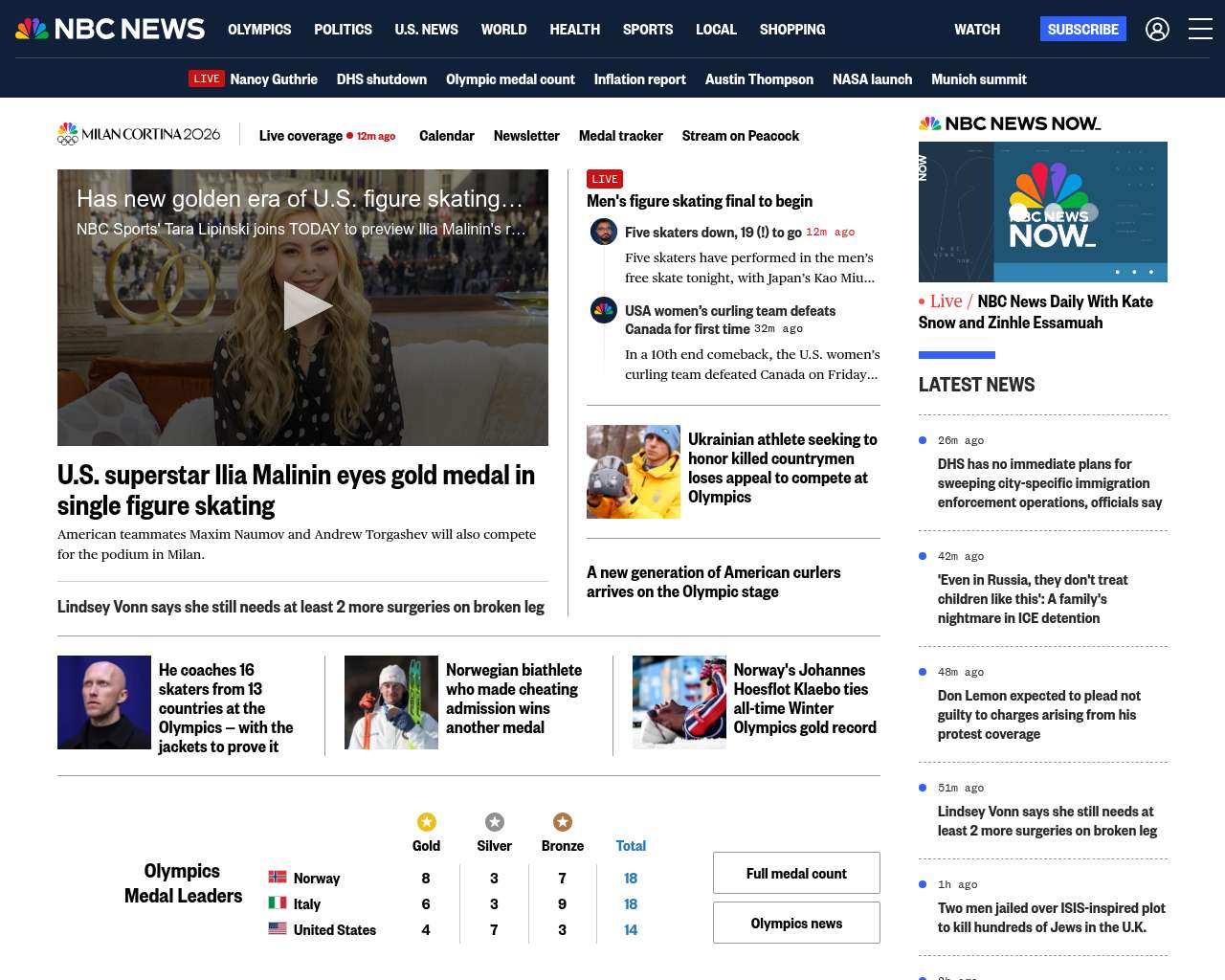This screenshot has width=1225, height=980.
Task: Click the Norway flag icon
Action: coord(278,877)
